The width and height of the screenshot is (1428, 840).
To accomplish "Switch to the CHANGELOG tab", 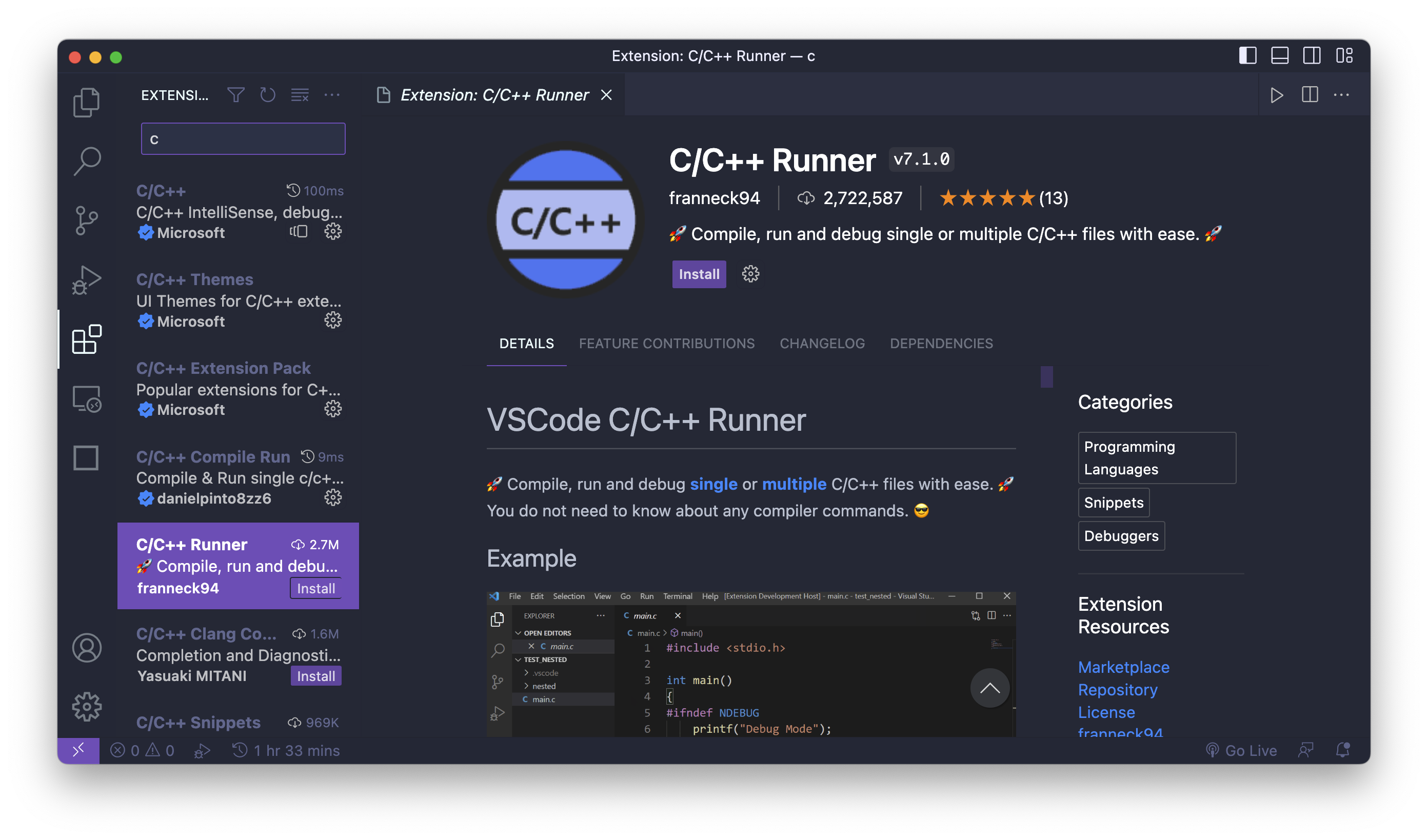I will (x=822, y=343).
